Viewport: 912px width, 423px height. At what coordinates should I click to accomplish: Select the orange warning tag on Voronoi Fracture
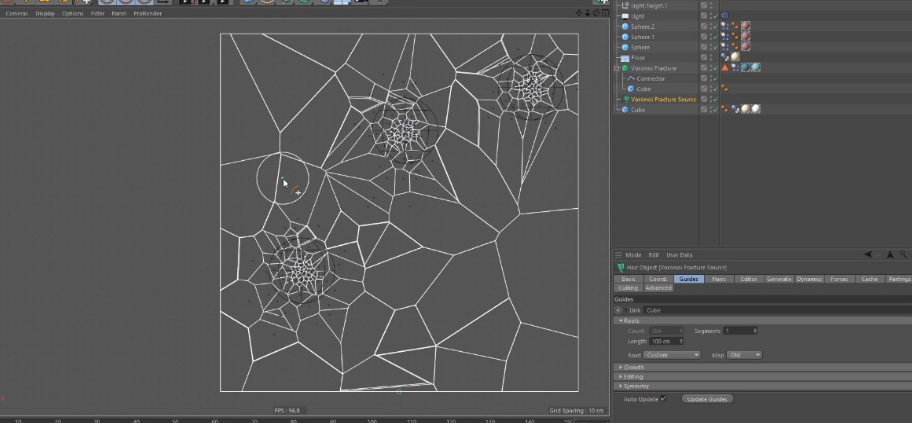click(725, 68)
